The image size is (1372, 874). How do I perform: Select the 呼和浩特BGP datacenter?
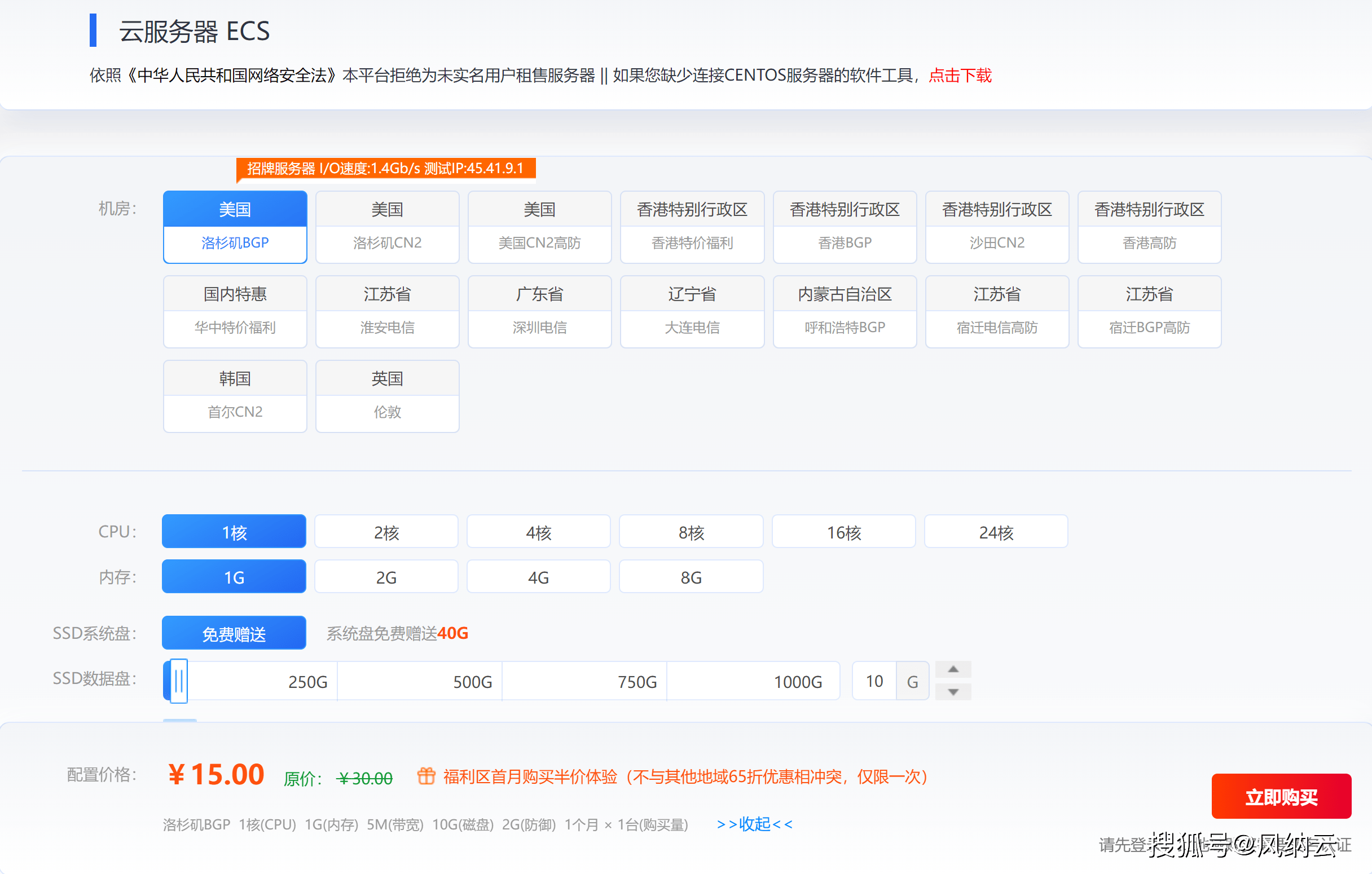(x=845, y=311)
